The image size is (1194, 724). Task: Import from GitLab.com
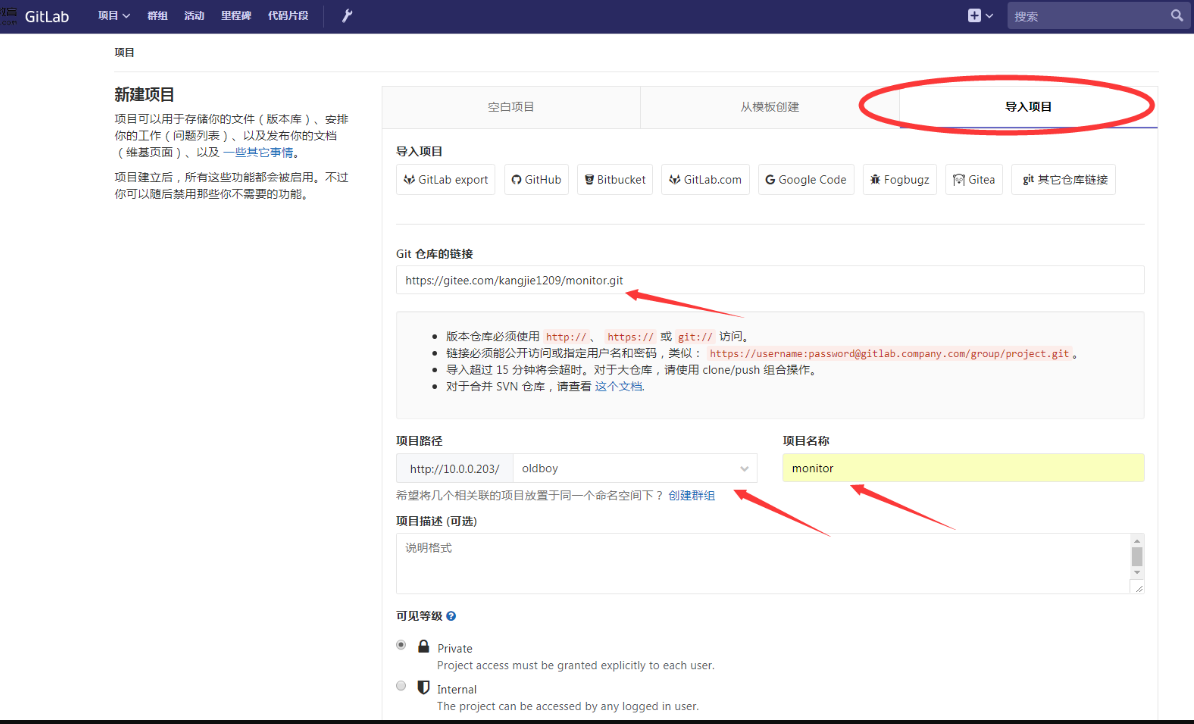tap(705, 180)
